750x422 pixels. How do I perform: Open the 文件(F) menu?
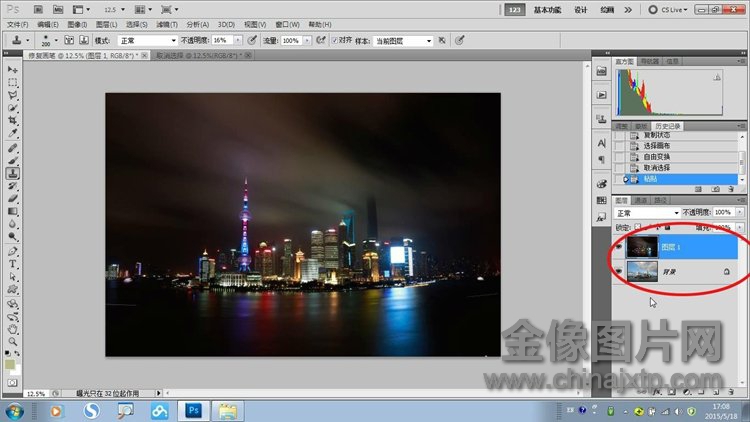click(x=18, y=24)
